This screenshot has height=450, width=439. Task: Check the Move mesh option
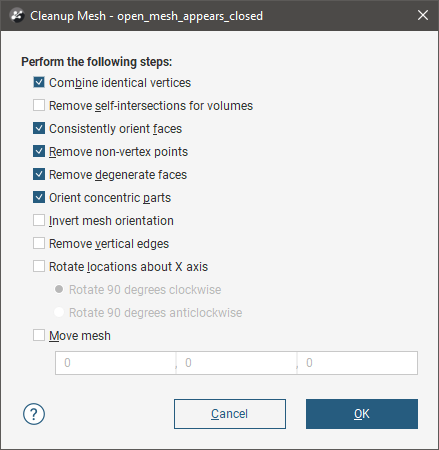point(39,335)
